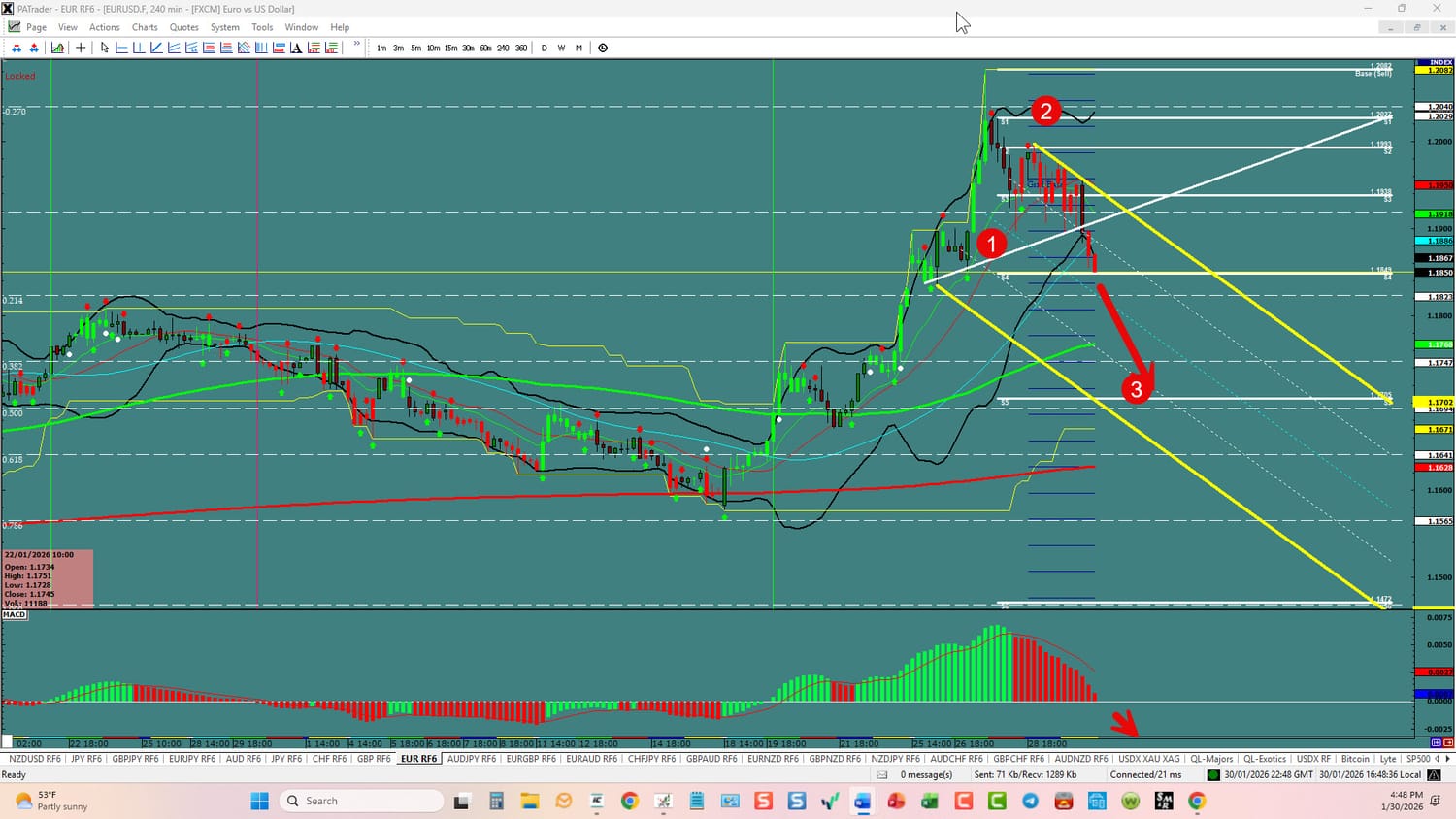Open the View menu
This screenshot has width=1456, height=819.
click(68, 27)
